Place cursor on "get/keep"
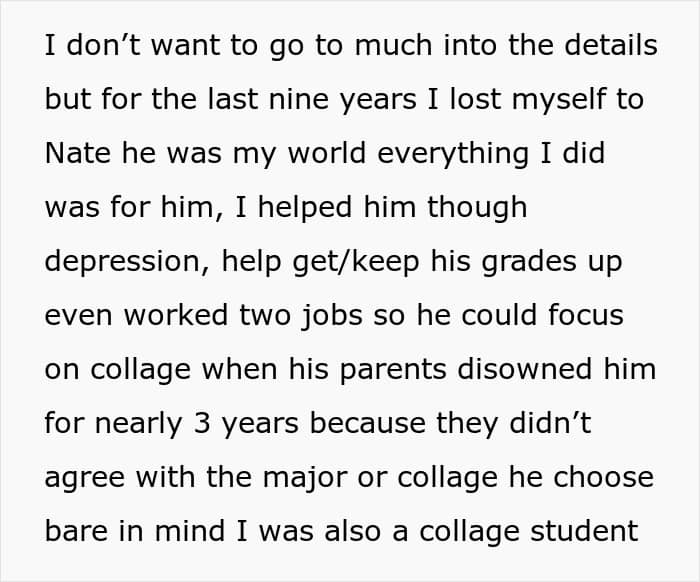This screenshot has width=700, height=582. pyautogui.click(x=356, y=262)
